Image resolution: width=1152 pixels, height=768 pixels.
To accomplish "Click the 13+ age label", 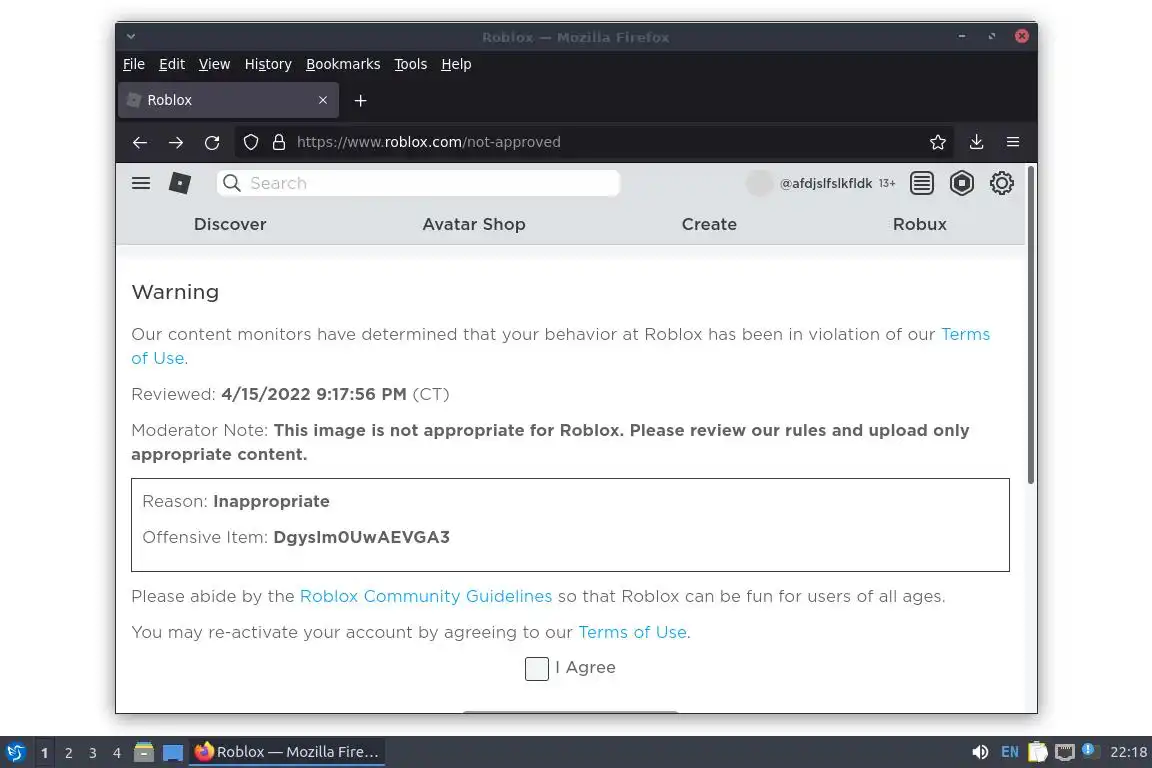I will click(887, 183).
